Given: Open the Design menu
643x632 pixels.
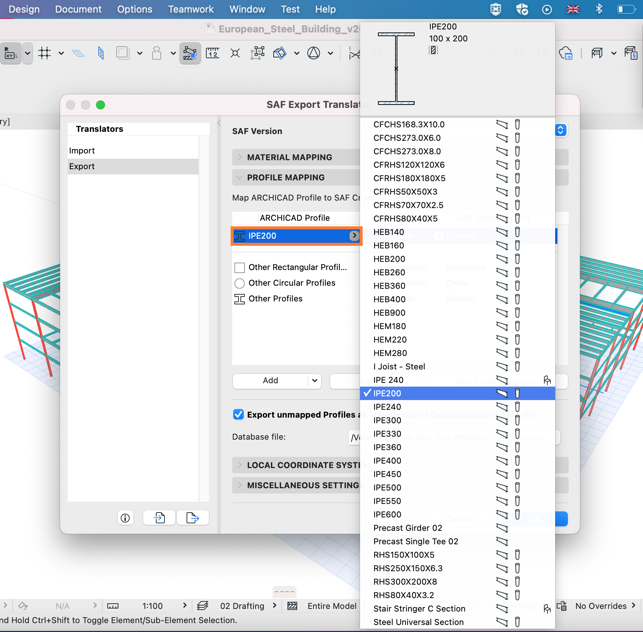Looking at the screenshot, I should click(24, 9).
